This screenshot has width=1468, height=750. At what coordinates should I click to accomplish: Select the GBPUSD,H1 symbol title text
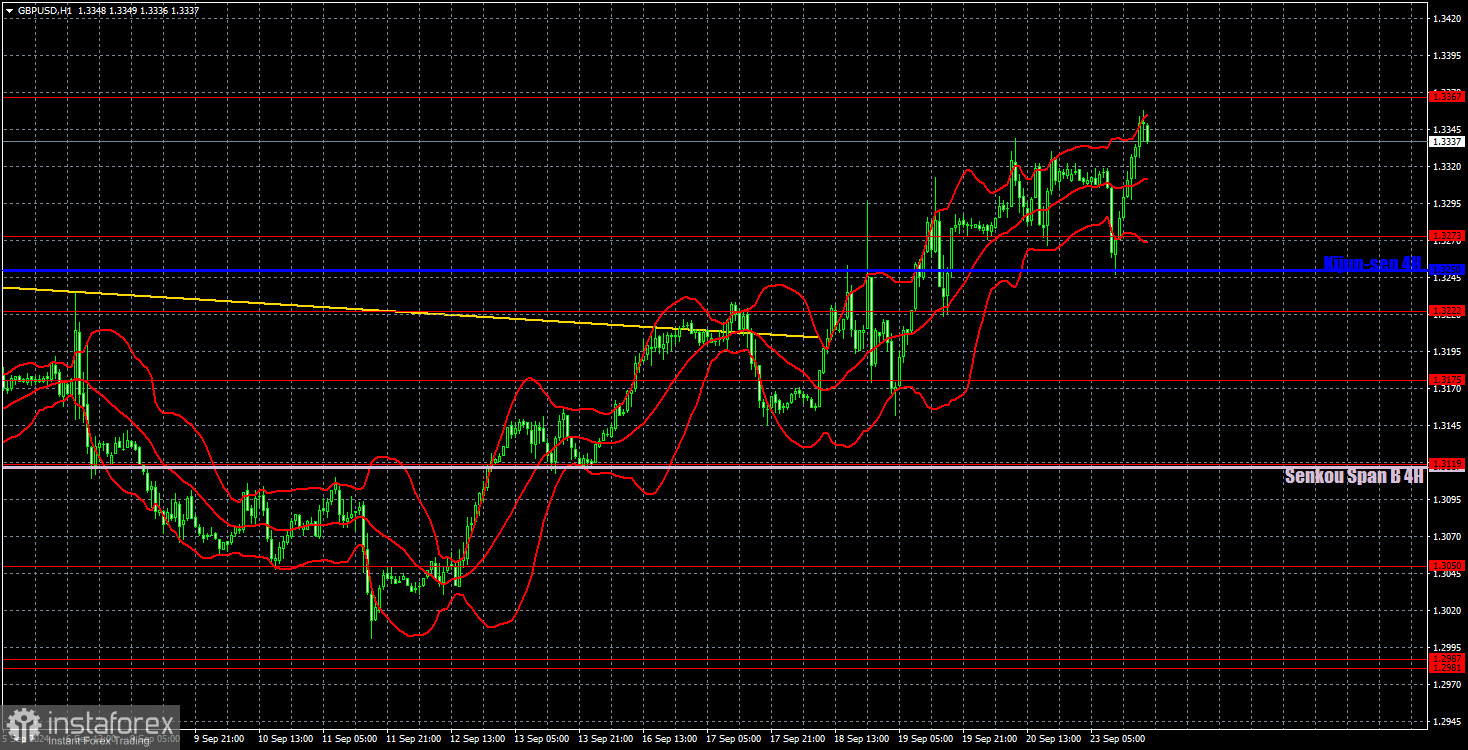tap(44, 9)
